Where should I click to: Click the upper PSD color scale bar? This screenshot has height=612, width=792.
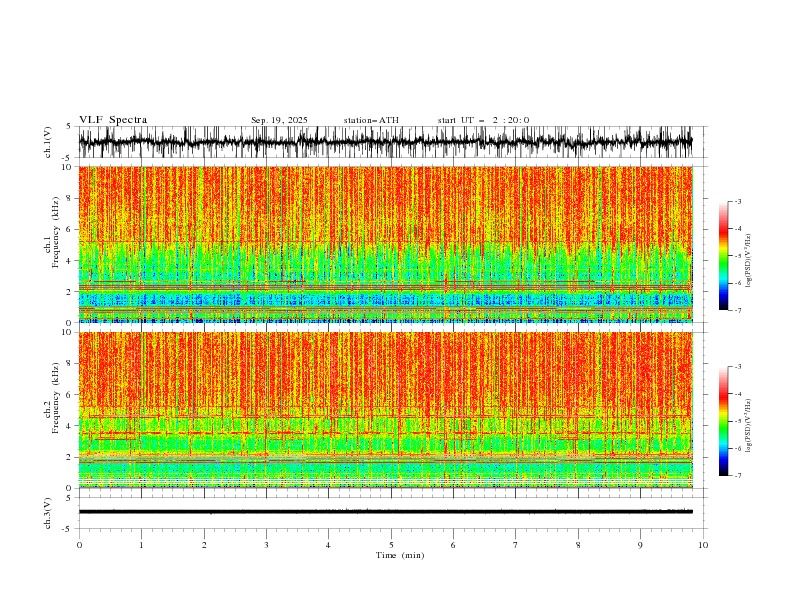click(723, 256)
